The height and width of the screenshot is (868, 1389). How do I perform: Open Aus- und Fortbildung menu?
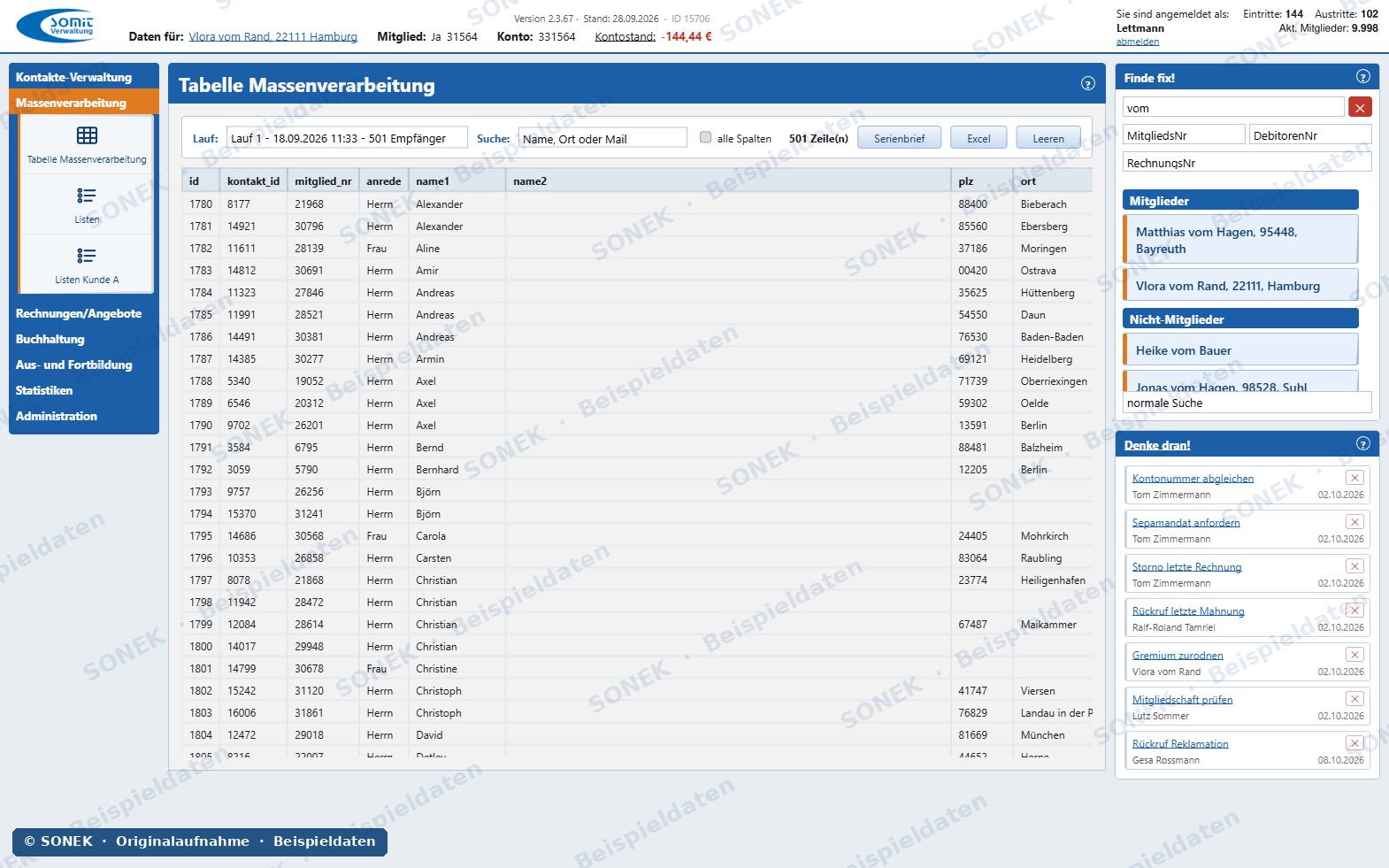[x=84, y=365]
